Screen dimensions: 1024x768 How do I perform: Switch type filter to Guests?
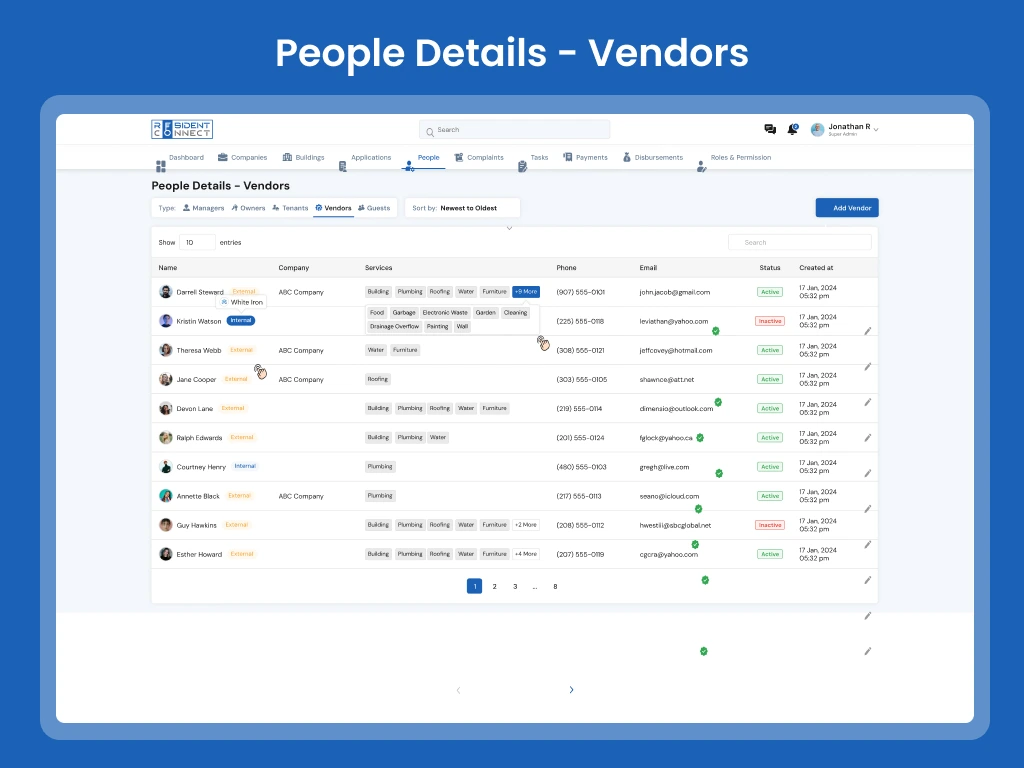[374, 208]
